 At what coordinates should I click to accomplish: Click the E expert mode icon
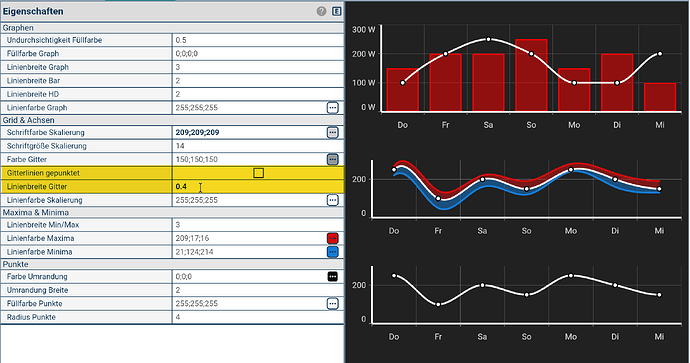tap(337, 11)
